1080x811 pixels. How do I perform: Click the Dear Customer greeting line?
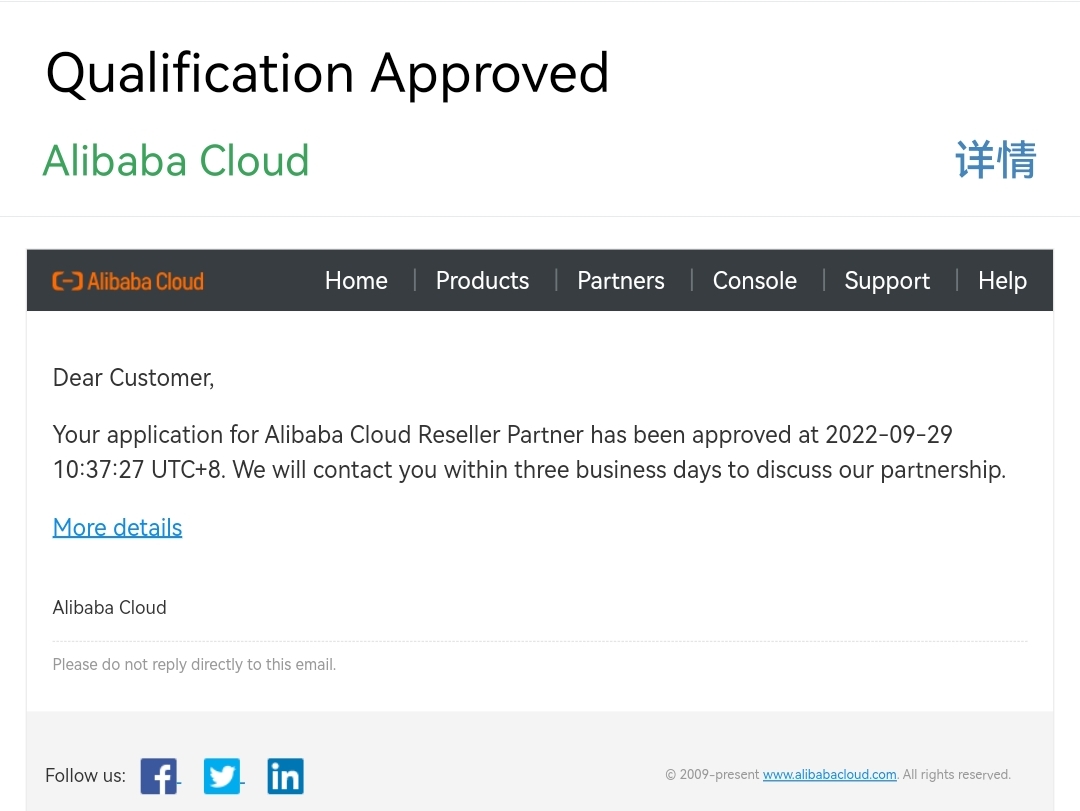(133, 378)
